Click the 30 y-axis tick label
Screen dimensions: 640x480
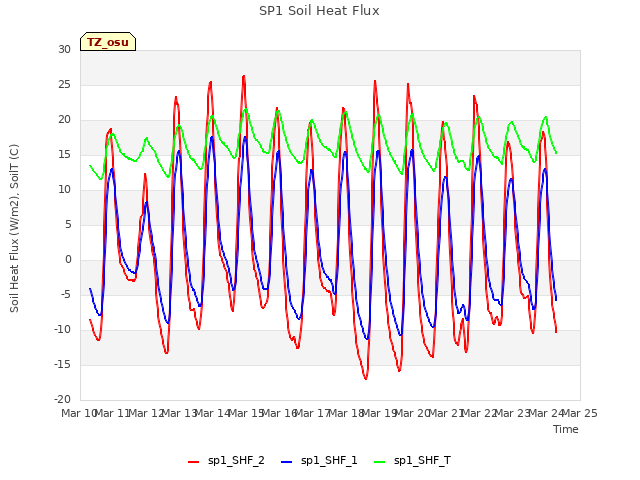coord(64,49)
